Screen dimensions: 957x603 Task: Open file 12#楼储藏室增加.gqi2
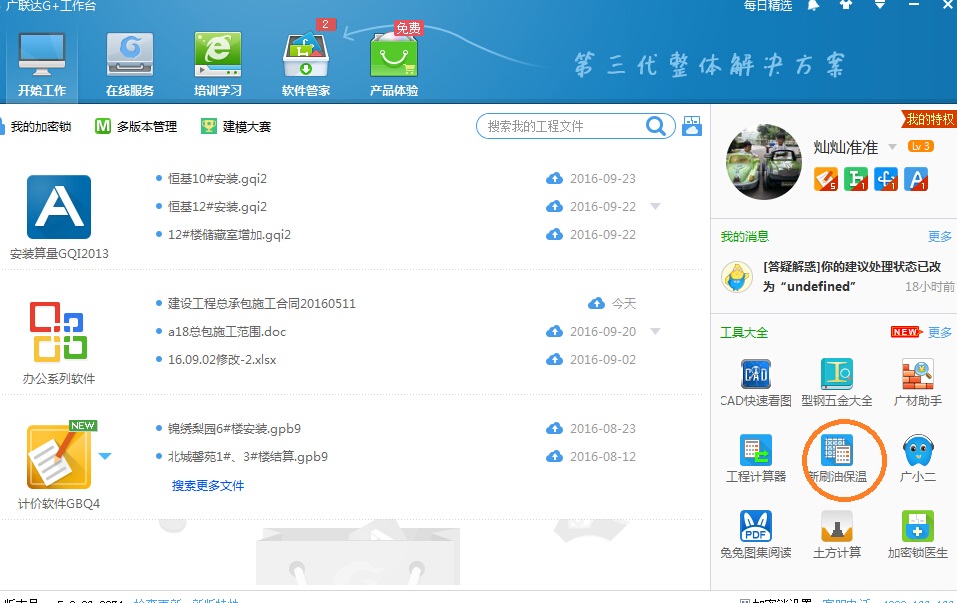229,235
